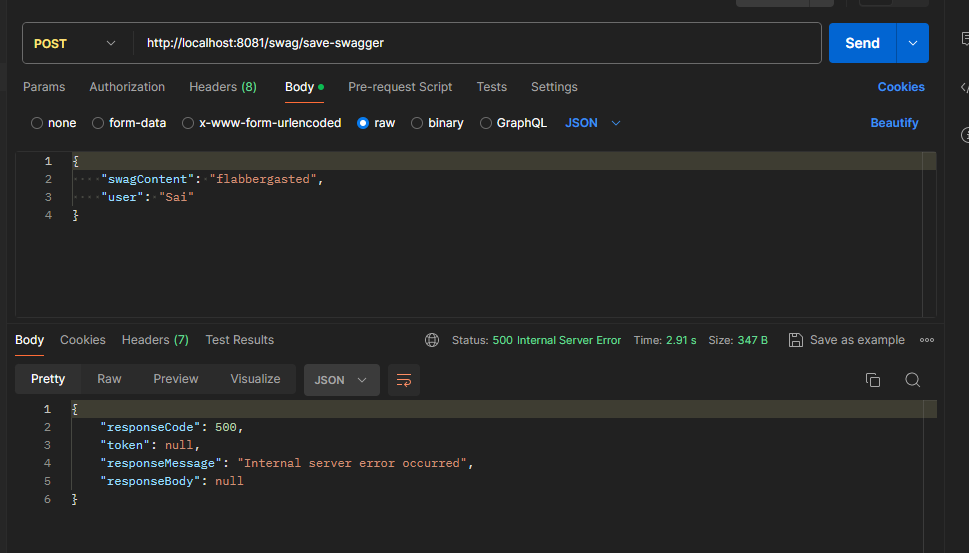The image size is (969, 553).
Task: Click the "responseBody": null response line
Action: tap(172, 481)
